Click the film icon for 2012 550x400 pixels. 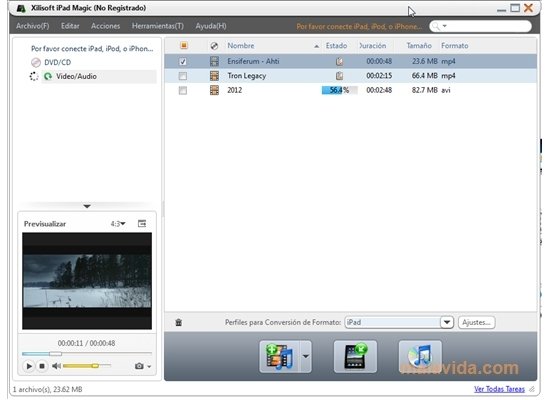(x=214, y=90)
